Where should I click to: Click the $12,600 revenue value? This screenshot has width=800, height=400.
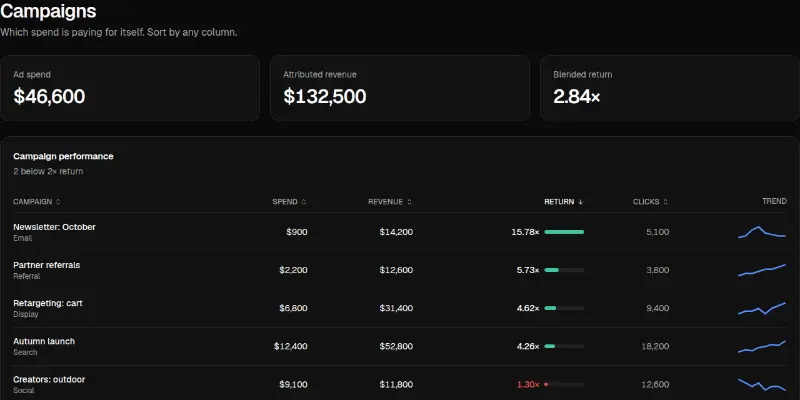pyautogui.click(x=396, y=270)
